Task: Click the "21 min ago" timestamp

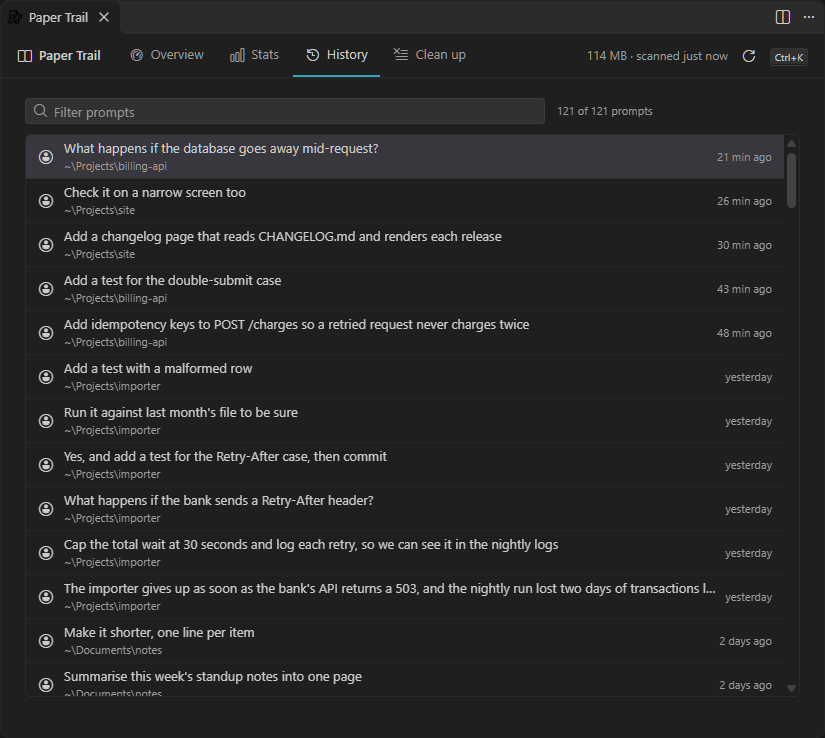Action: [744, 157]
